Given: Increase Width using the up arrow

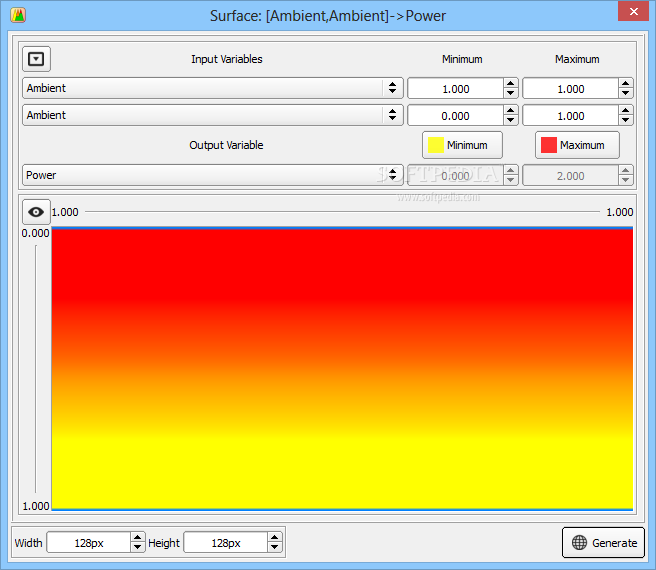Looking at the screenshot, I should 138,537.
